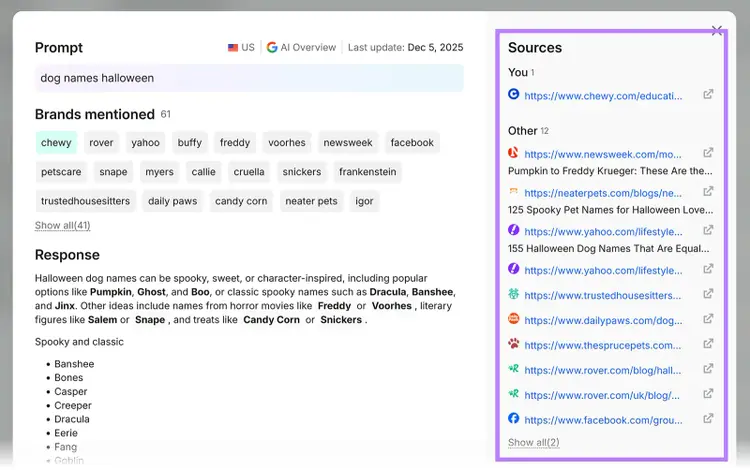Expand brands with Show all(41)

click(x=62, y=225)
